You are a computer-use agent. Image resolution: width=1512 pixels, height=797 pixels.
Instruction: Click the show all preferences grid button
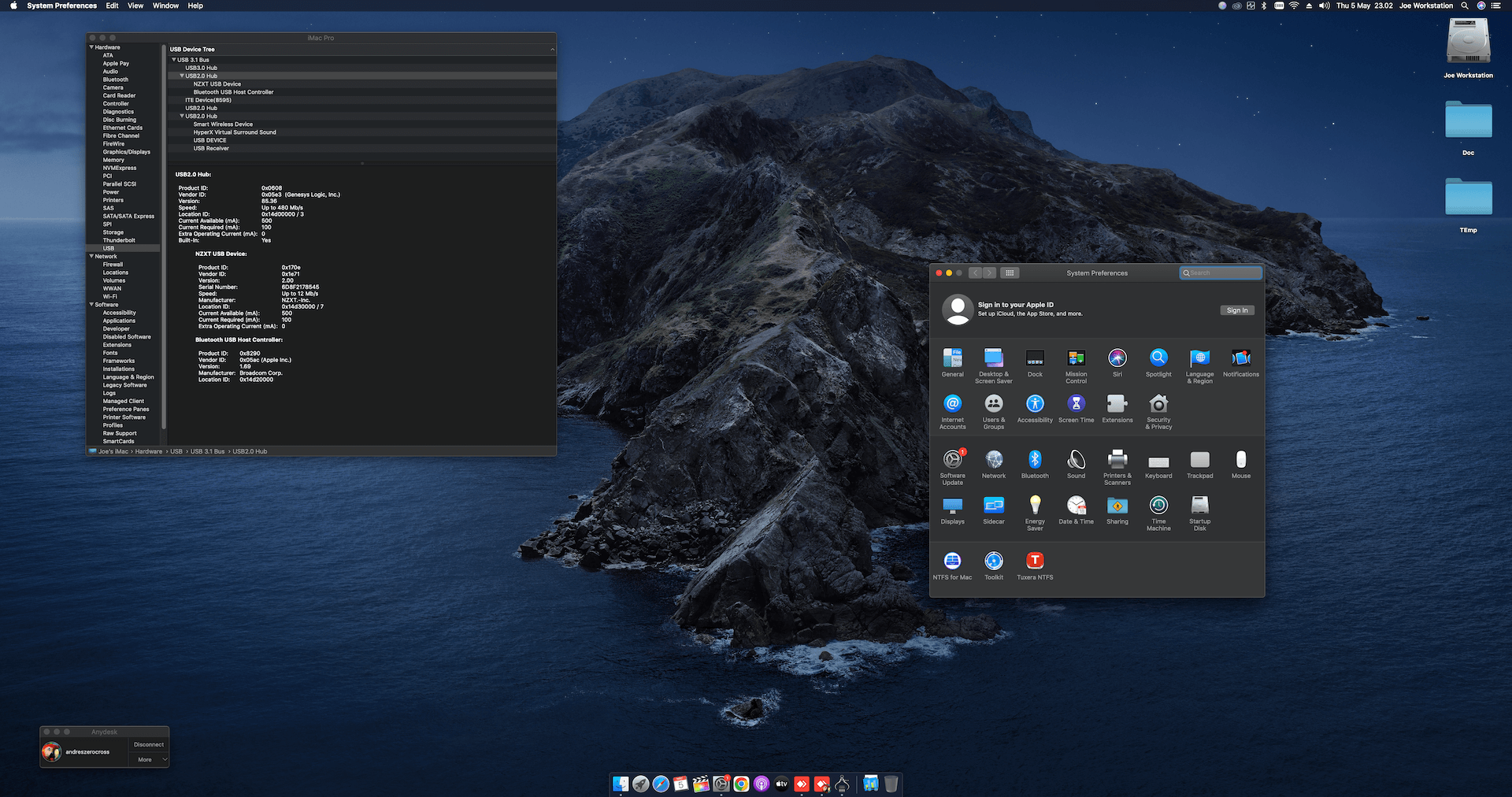[1010, 273]
